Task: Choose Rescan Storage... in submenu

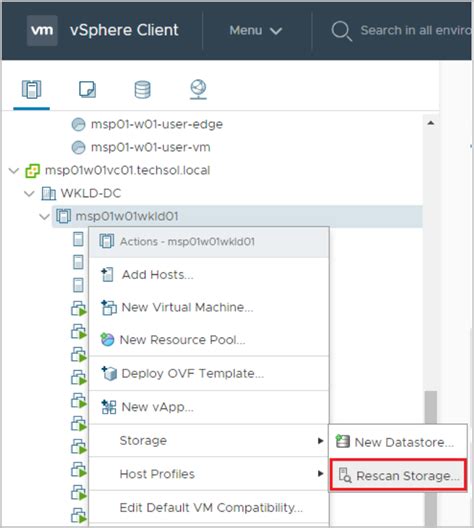Action: pos(398,475)
